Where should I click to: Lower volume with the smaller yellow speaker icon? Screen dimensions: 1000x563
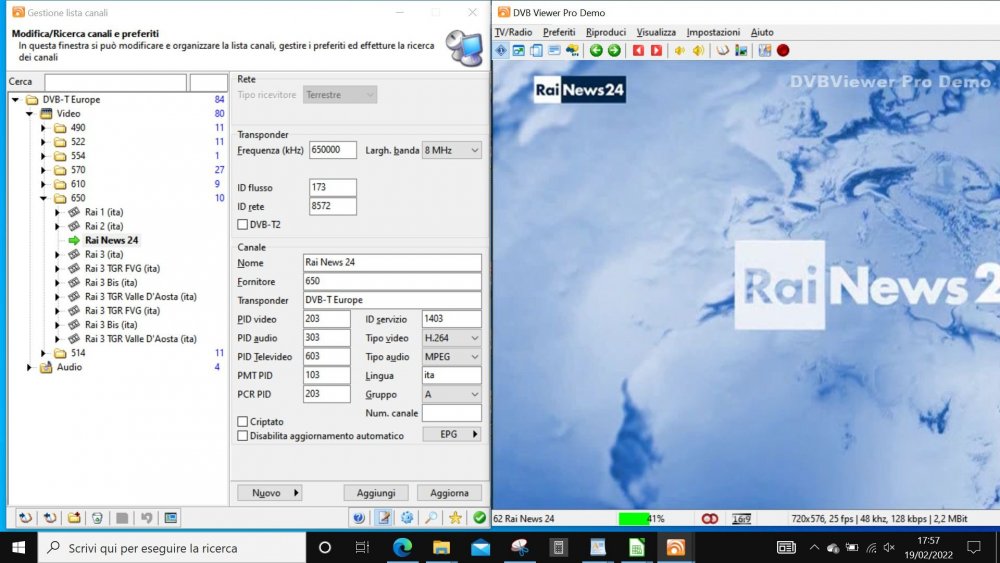[680, 50]
